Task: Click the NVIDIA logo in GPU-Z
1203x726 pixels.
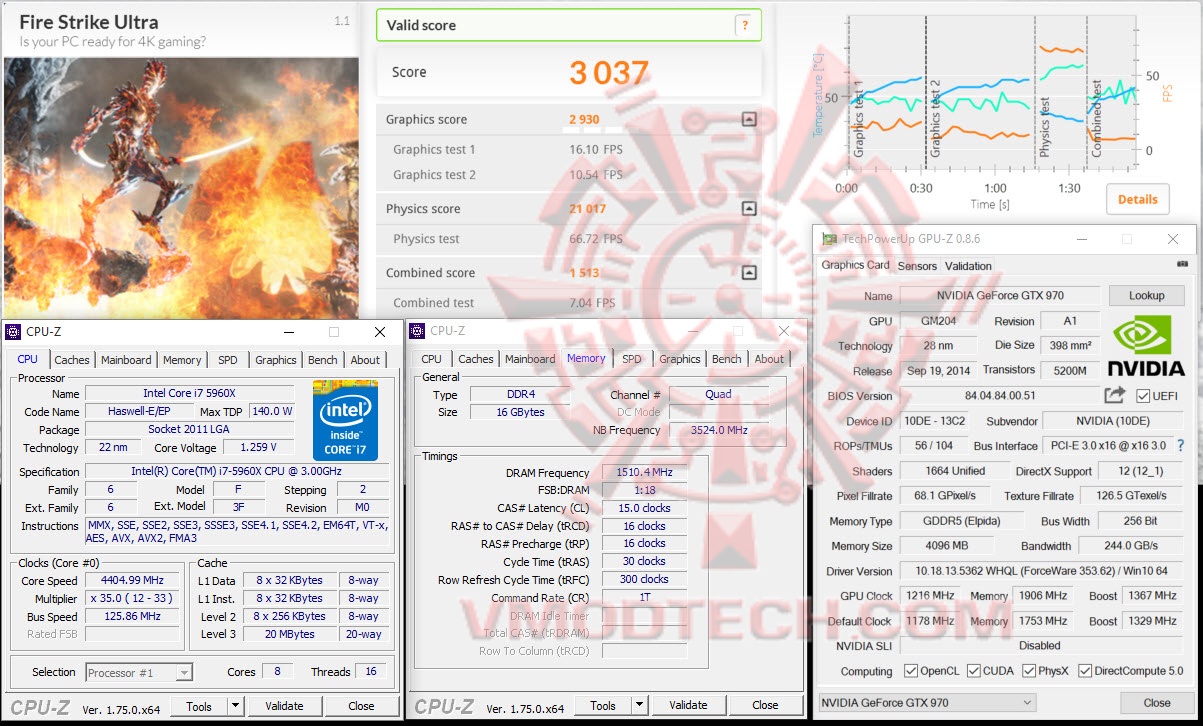Action: coord(1148,345)
